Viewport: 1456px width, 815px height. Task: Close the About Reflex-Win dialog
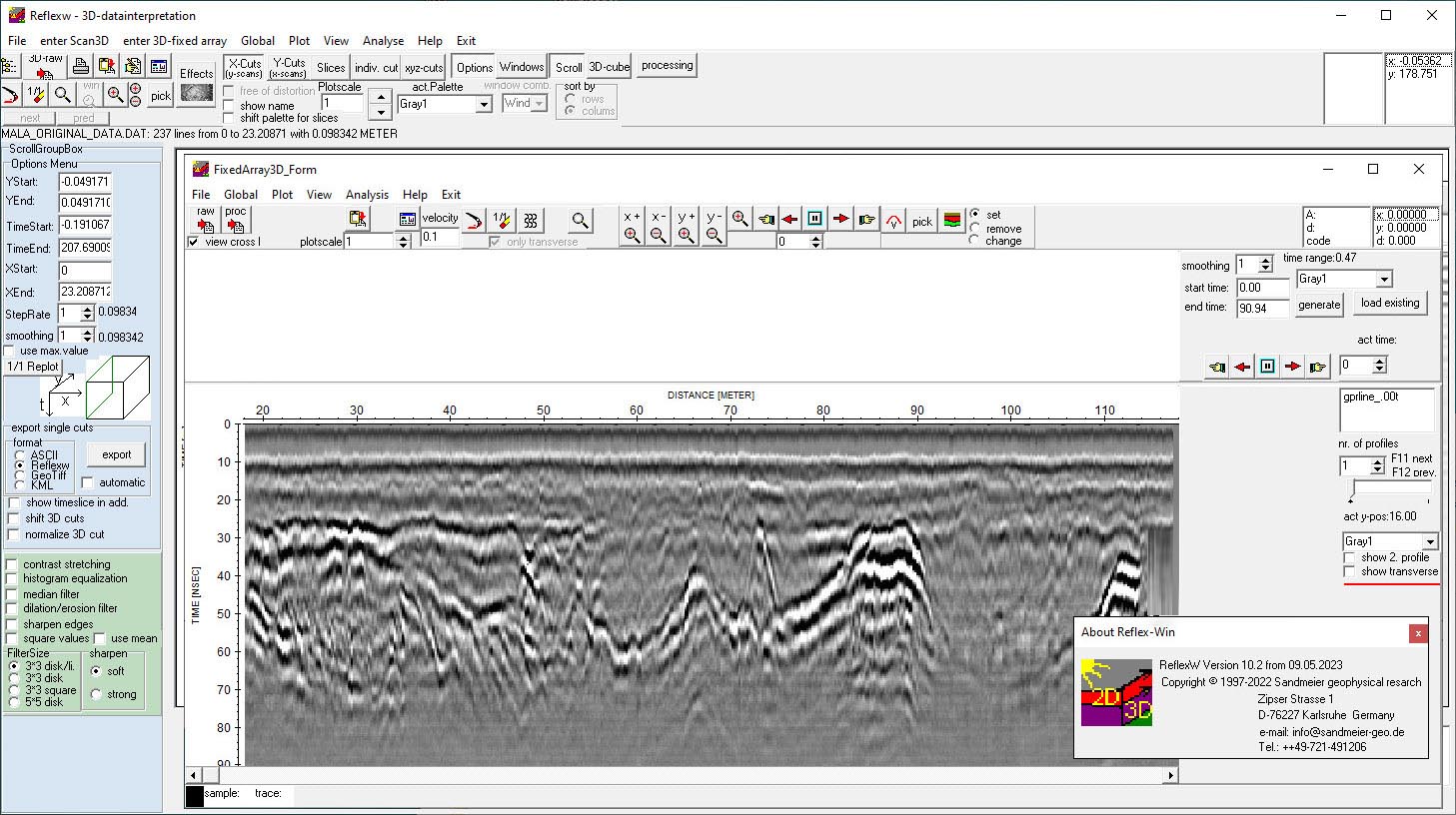point(1418,633)
